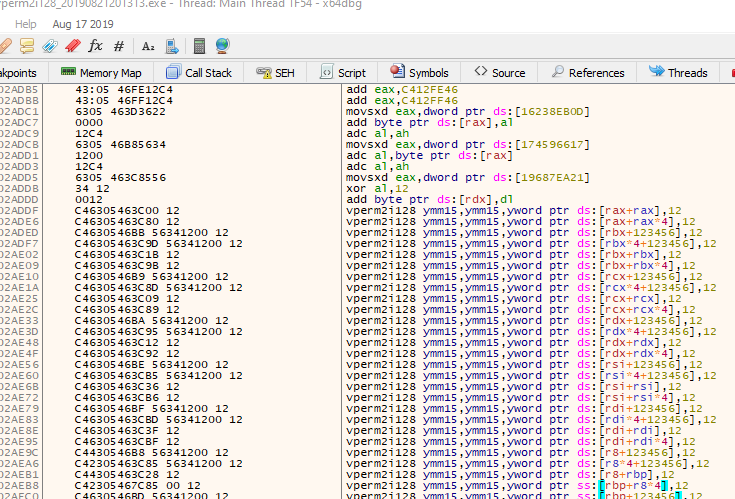
Task: Click the comments notes toolbar icon
Action: point(27,46)
